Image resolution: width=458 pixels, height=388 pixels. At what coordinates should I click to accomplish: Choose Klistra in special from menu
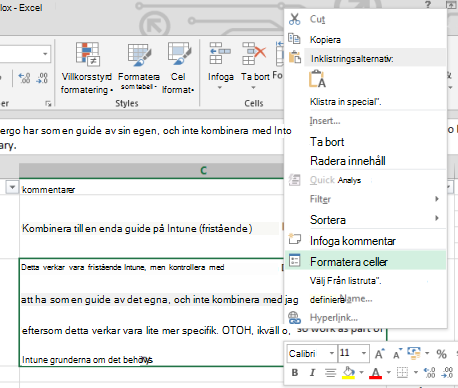[x=366, y=102]
